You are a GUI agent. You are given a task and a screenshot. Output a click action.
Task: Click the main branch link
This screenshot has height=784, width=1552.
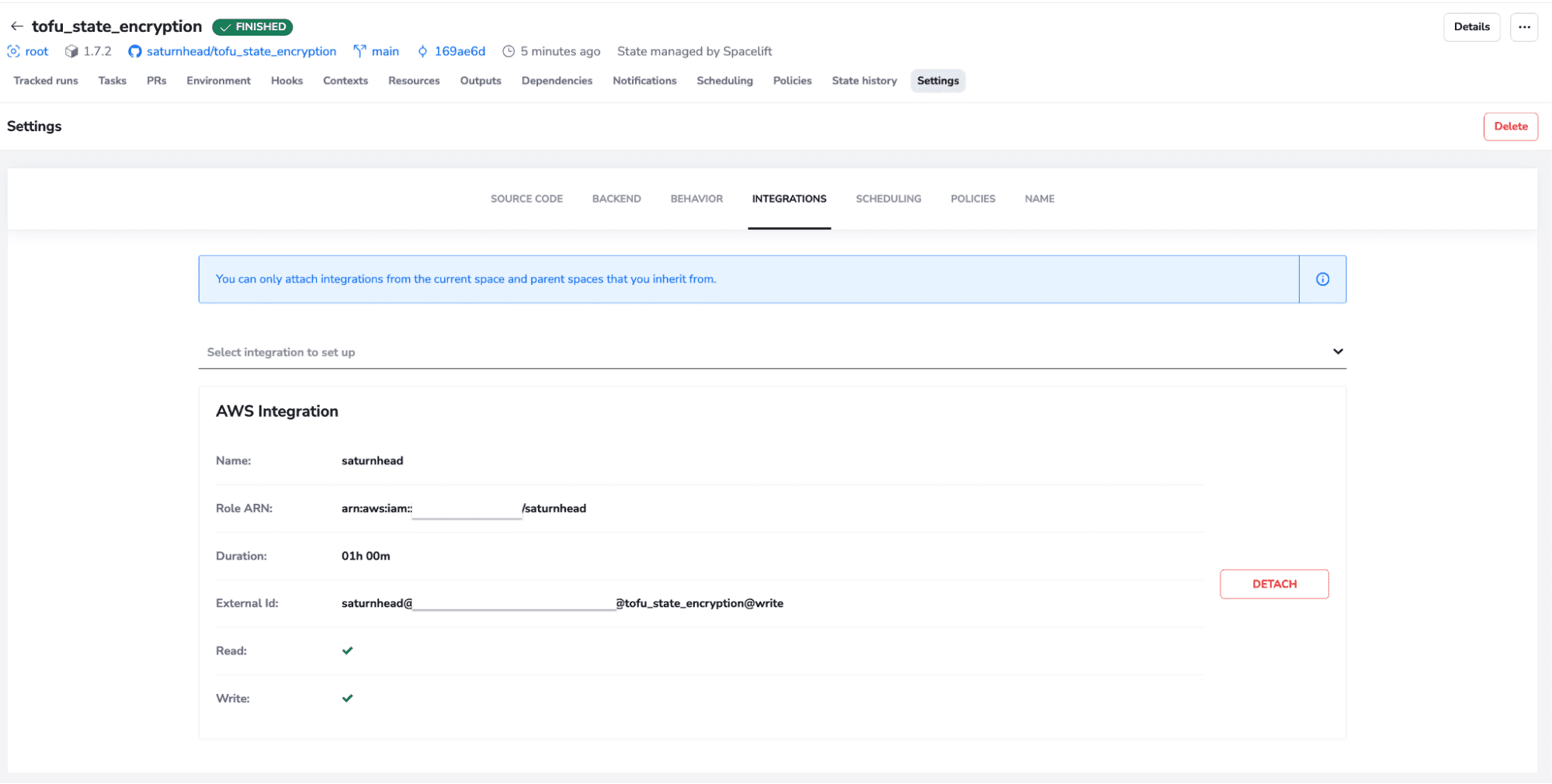[385, 51]
